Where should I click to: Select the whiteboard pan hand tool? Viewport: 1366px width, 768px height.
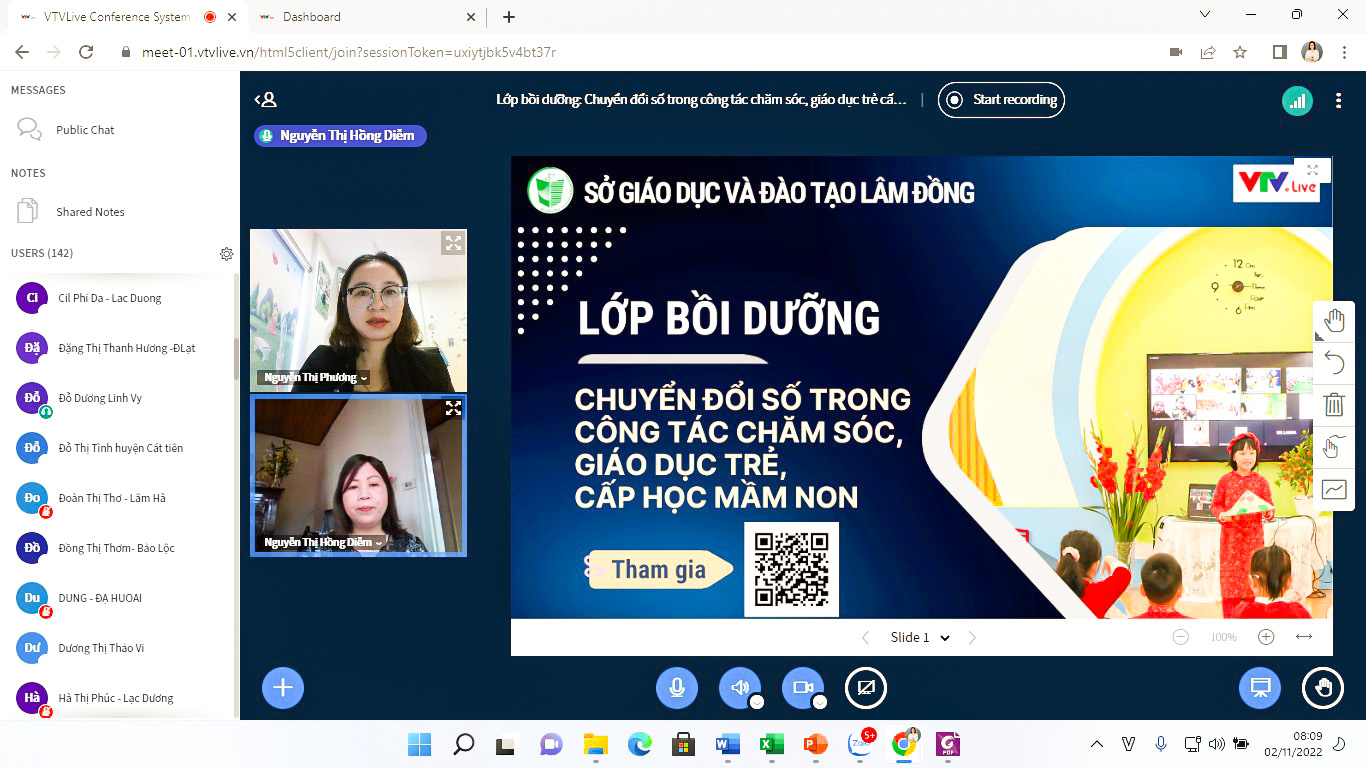coord(1334,321)
